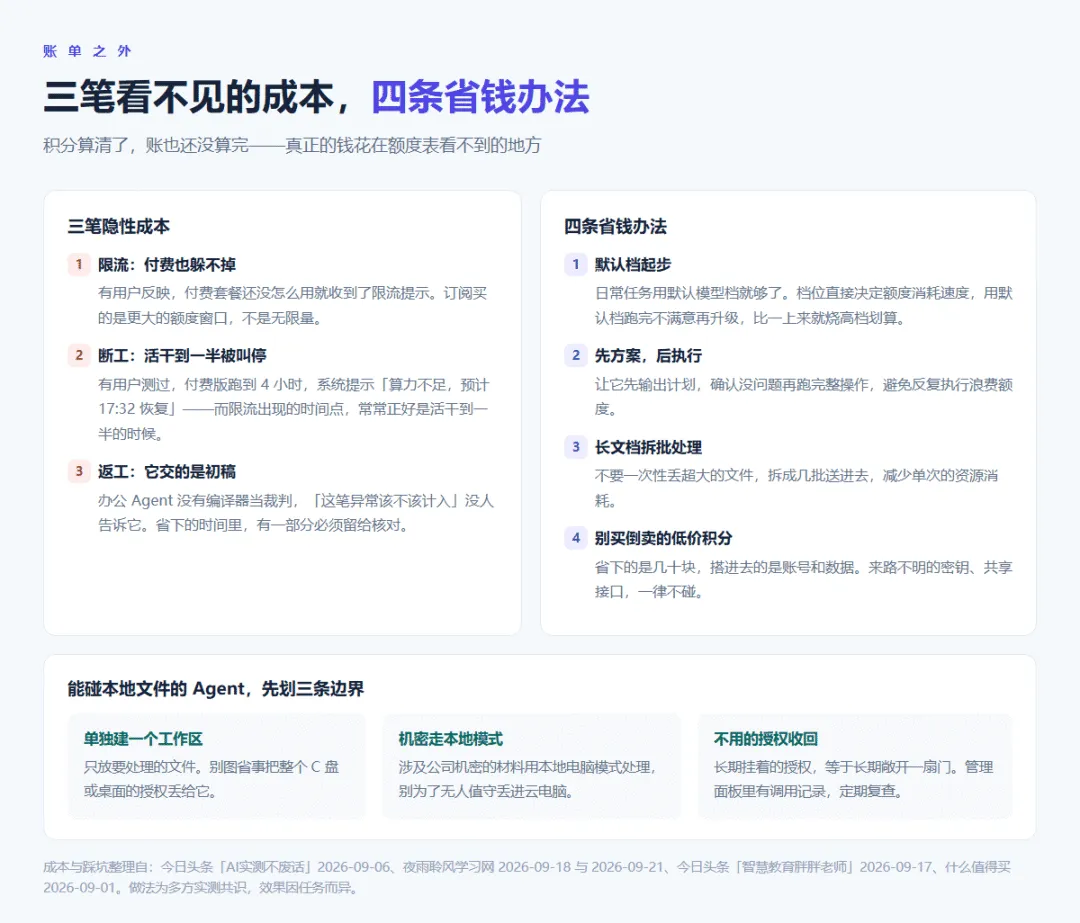Select the 三笔隐性成本 card heading
This screenshot has height=923, width=1080.
click(x=118, y=227)
